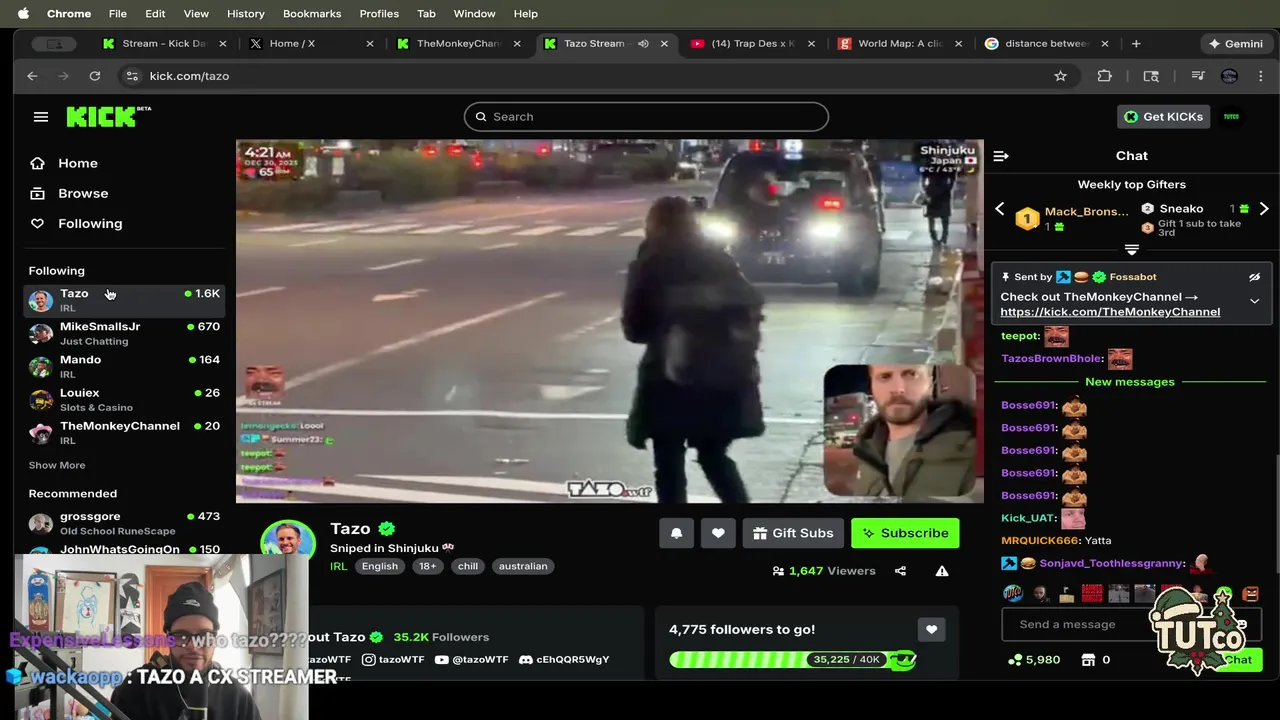Click Mack_Brons top gifter name

tap(1086, 211)
